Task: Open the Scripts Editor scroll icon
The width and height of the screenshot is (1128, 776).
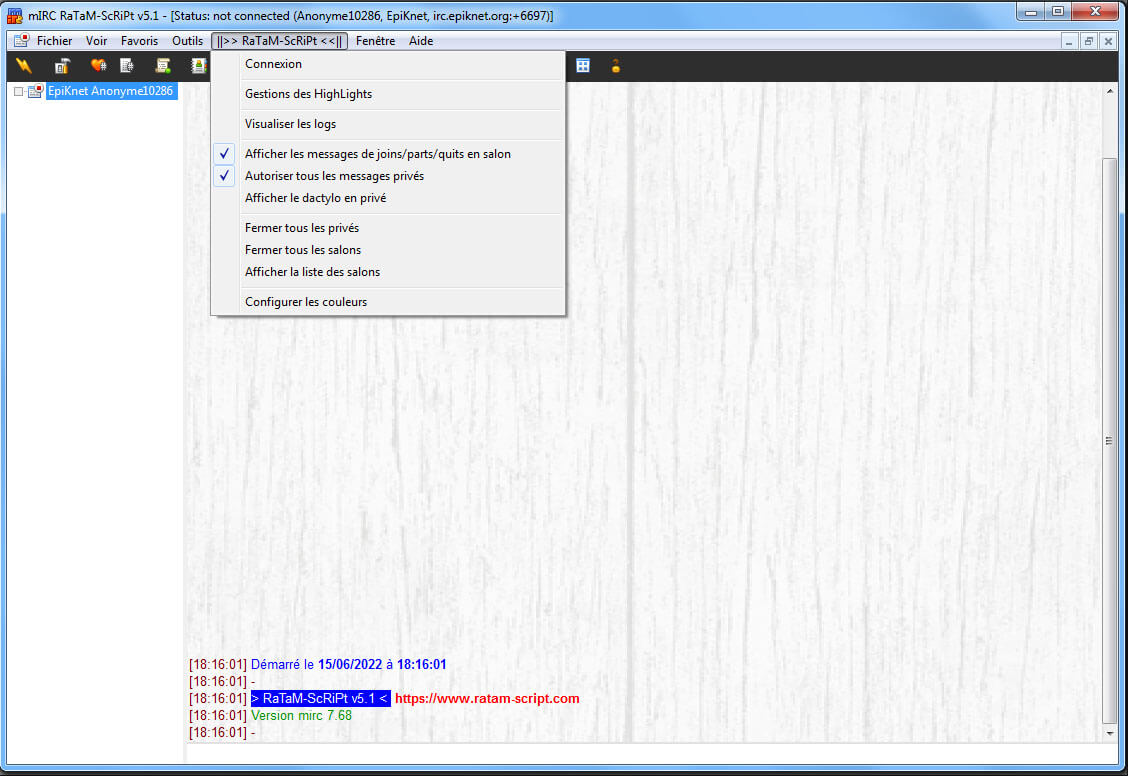Action: (163, 66)
